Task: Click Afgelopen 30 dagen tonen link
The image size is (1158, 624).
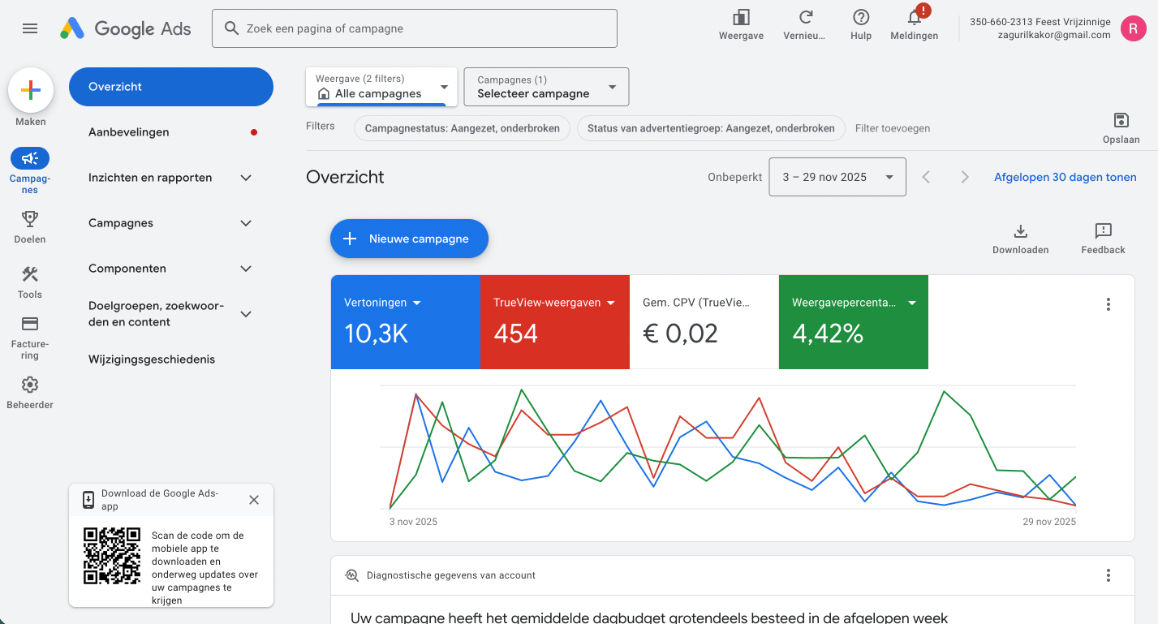Action: point(1065,177)
